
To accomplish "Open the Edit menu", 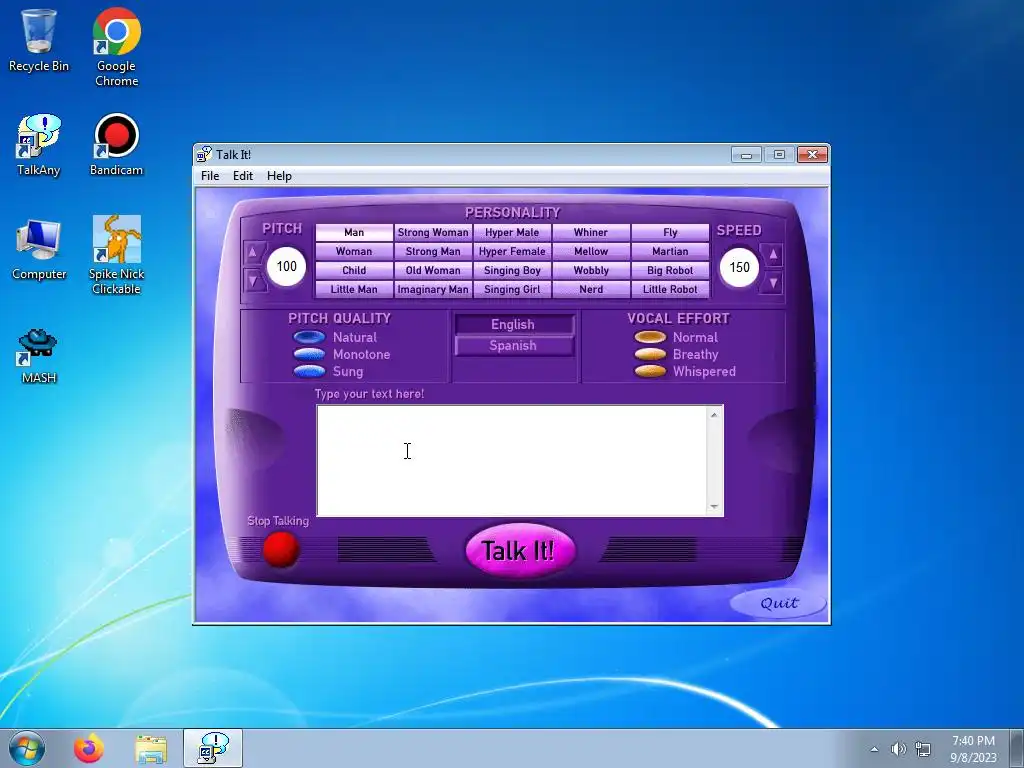I will point(242,176).
